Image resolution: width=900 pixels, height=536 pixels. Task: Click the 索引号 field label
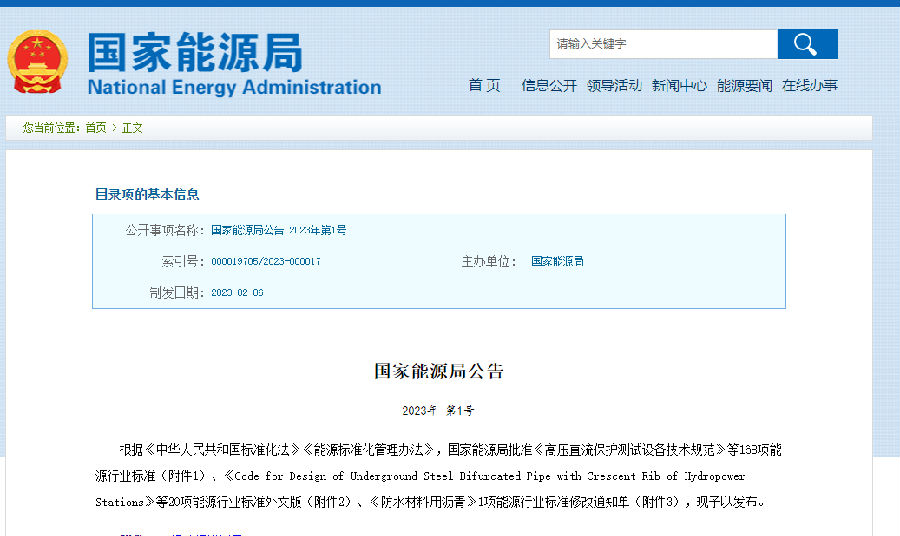pyautogui.click(x=183, y=262)
